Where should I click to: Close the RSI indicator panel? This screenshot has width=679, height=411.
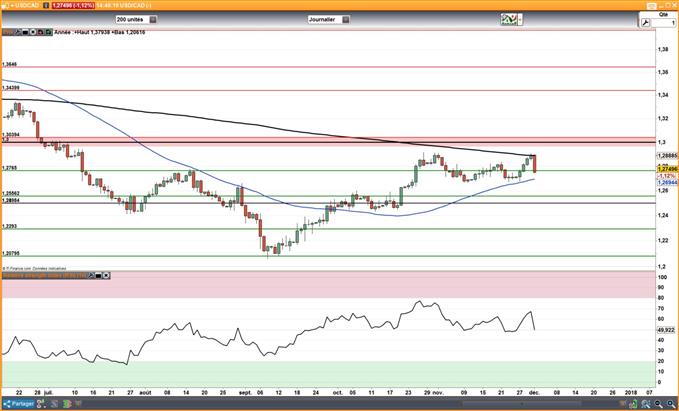click(107, 275)
